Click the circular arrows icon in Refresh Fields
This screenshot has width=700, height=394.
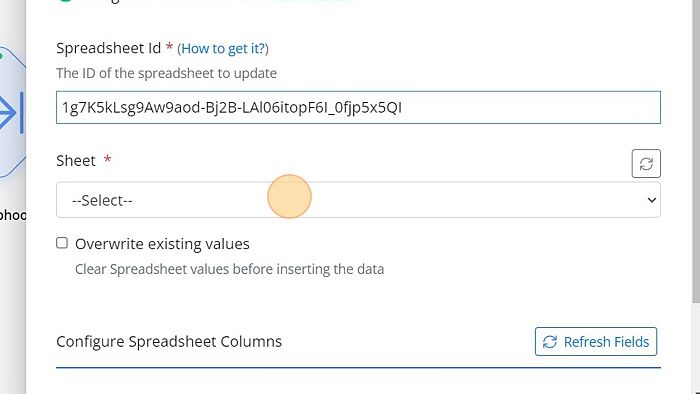tap(550, 342)
